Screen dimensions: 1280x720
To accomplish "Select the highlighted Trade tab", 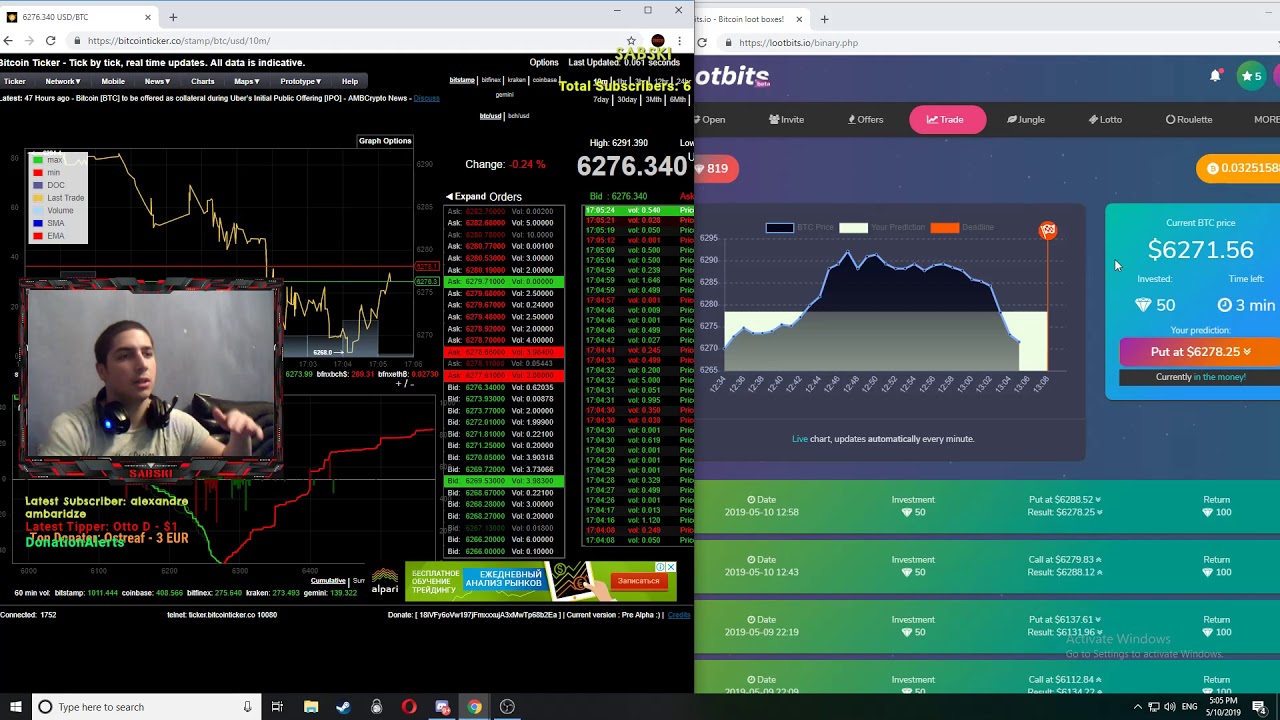I will tap(947, 119).
